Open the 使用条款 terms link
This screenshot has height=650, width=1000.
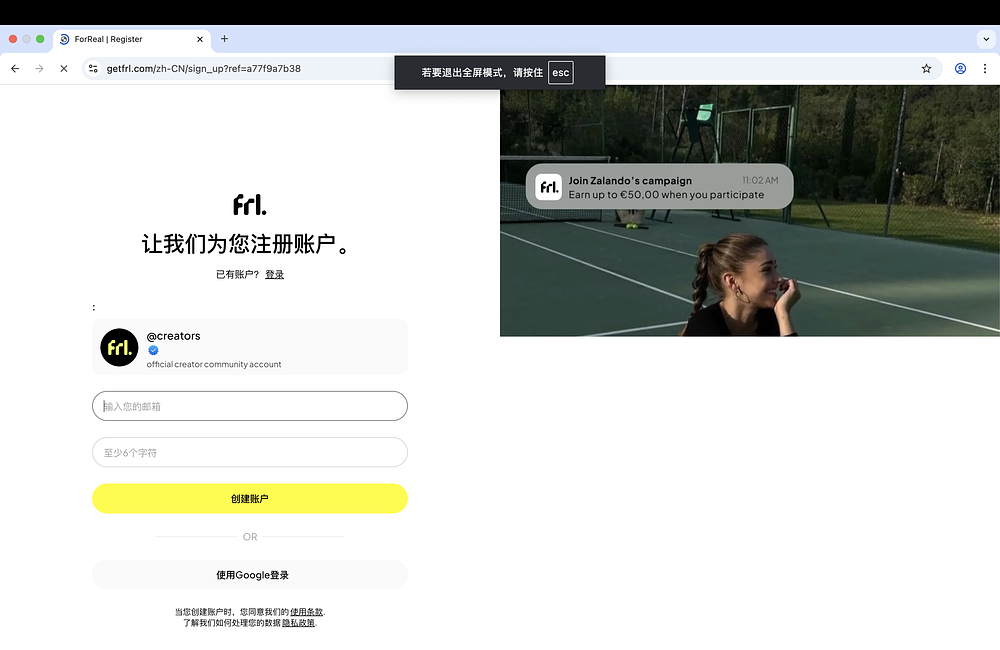pos(307,612)
